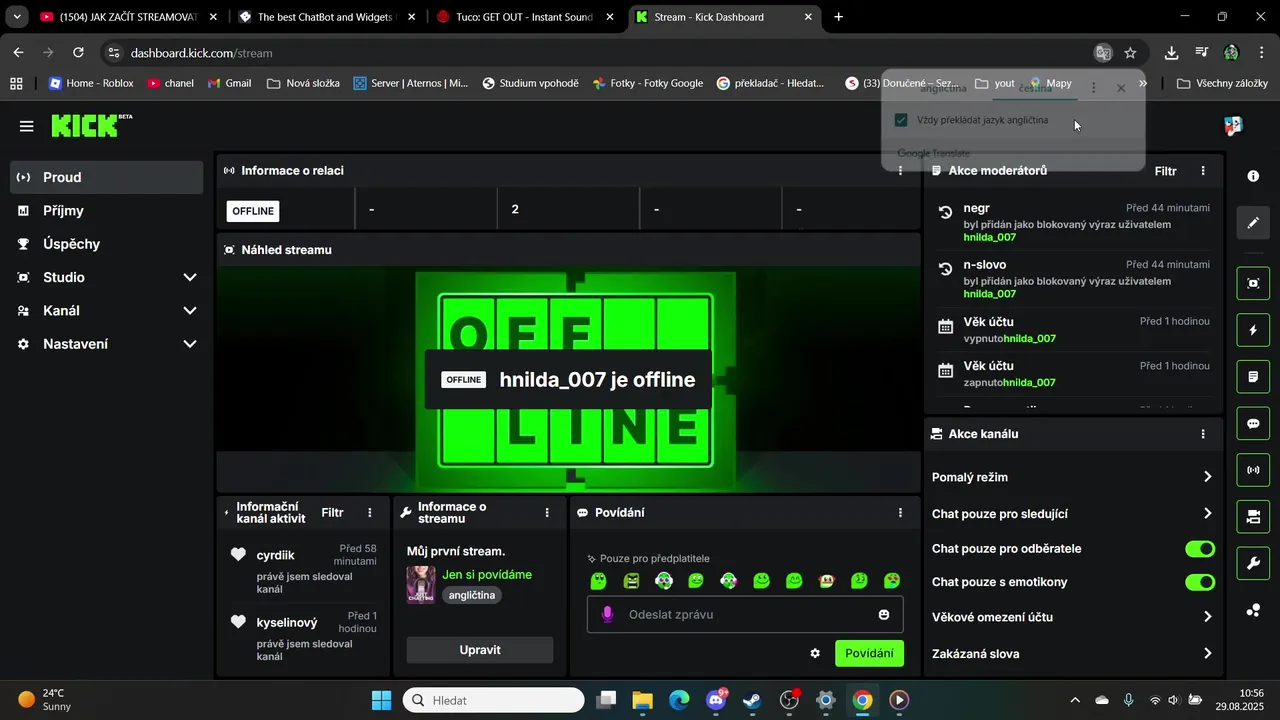Click the Odeslat zprávu message field
The width and height of the screenshot is (1280, 720).
point(745,615)
